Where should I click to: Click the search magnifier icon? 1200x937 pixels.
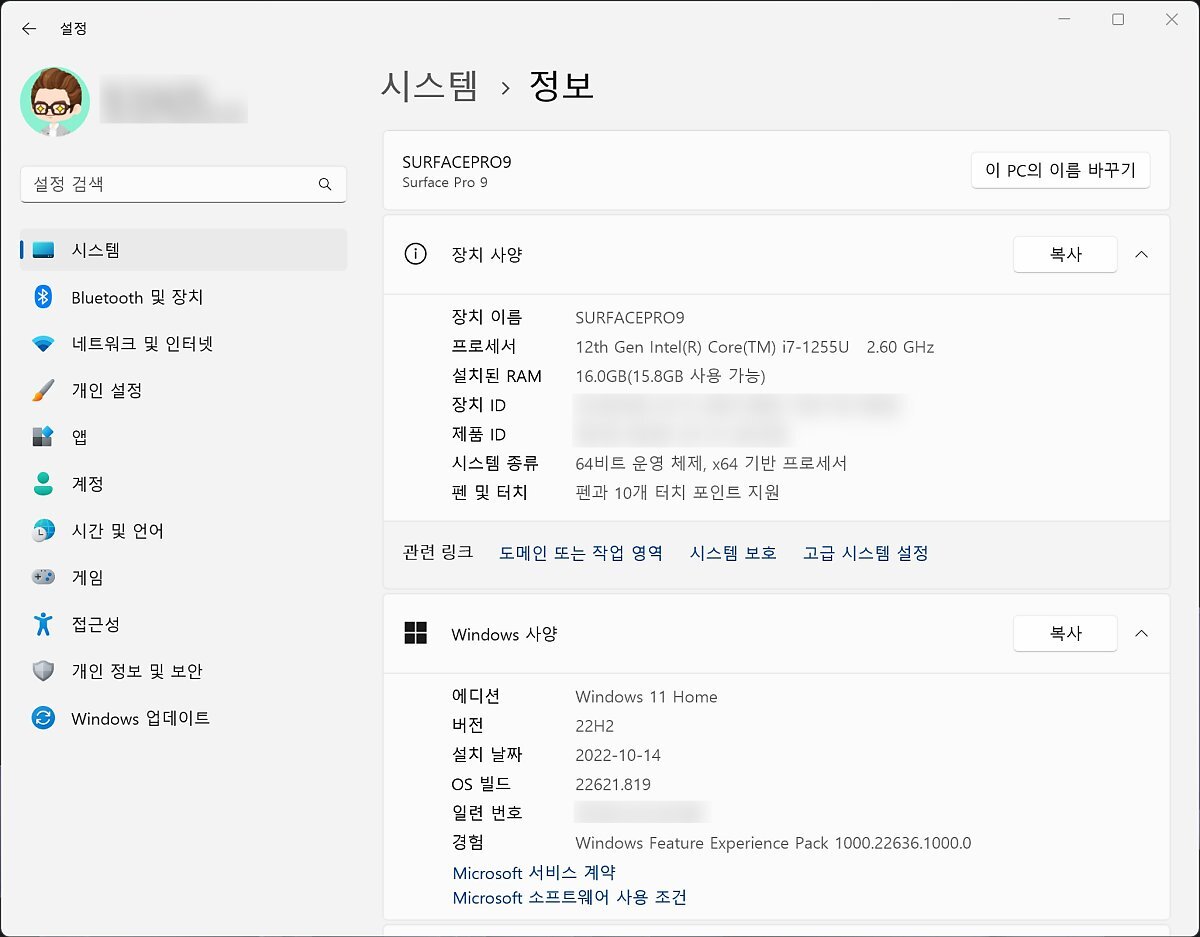[325, 184]
